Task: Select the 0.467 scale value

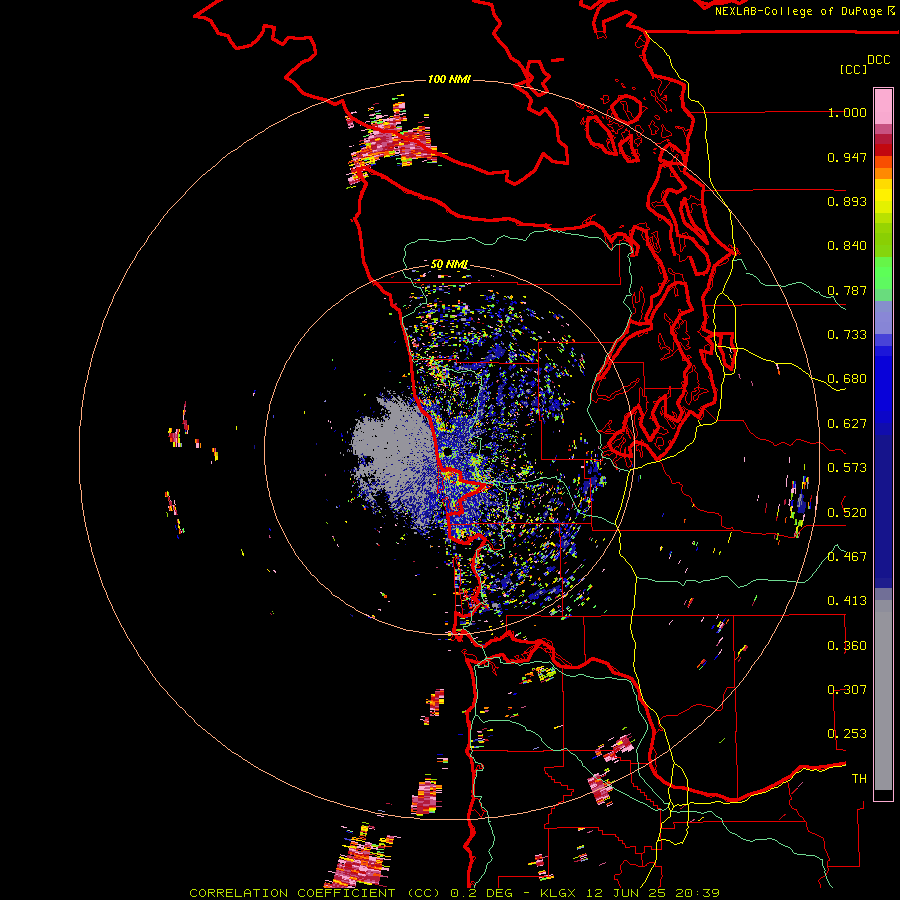Action: [847, 556]
